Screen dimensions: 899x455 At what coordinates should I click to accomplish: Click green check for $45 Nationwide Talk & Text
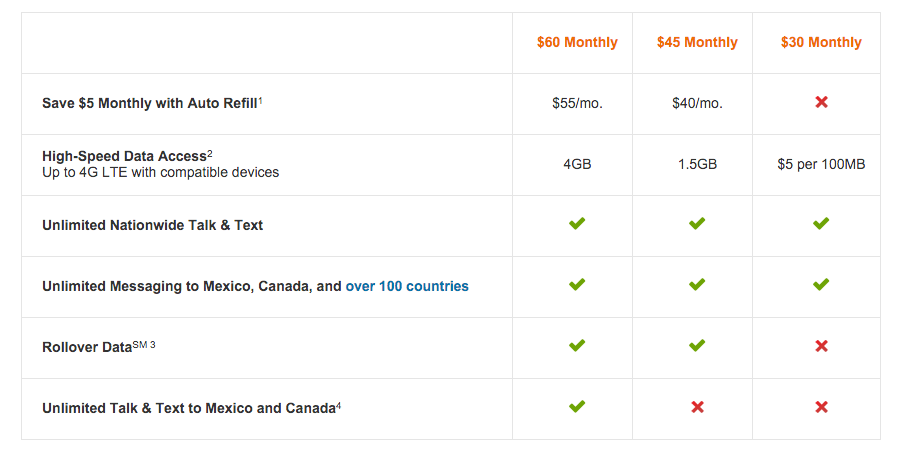tap(697, 223)
